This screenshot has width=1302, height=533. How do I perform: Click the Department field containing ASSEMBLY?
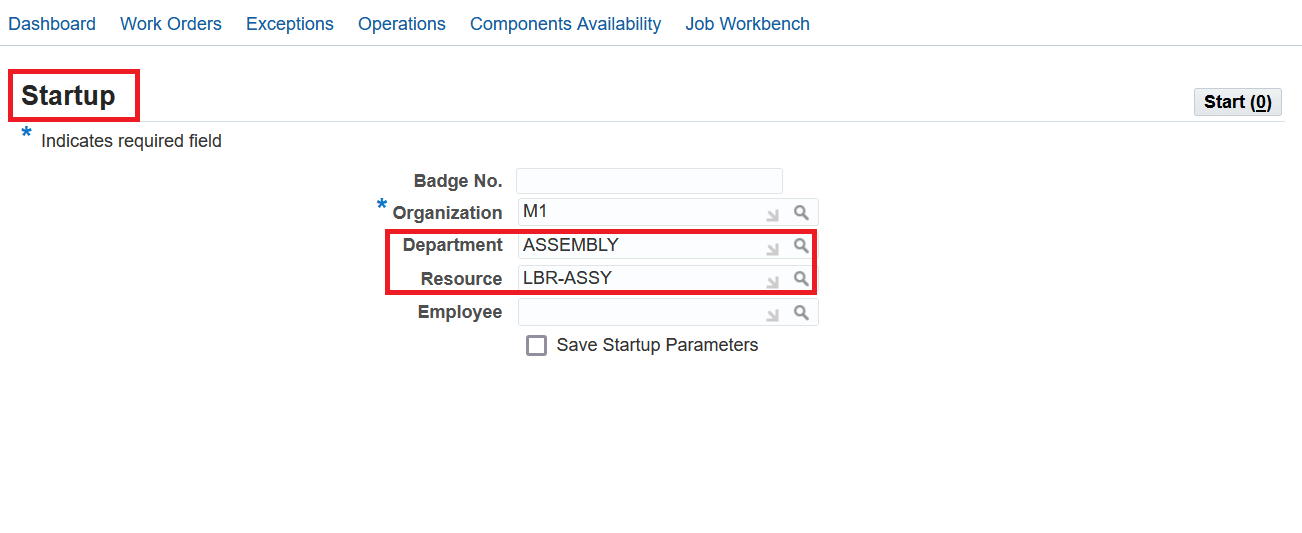coord(640,245)
